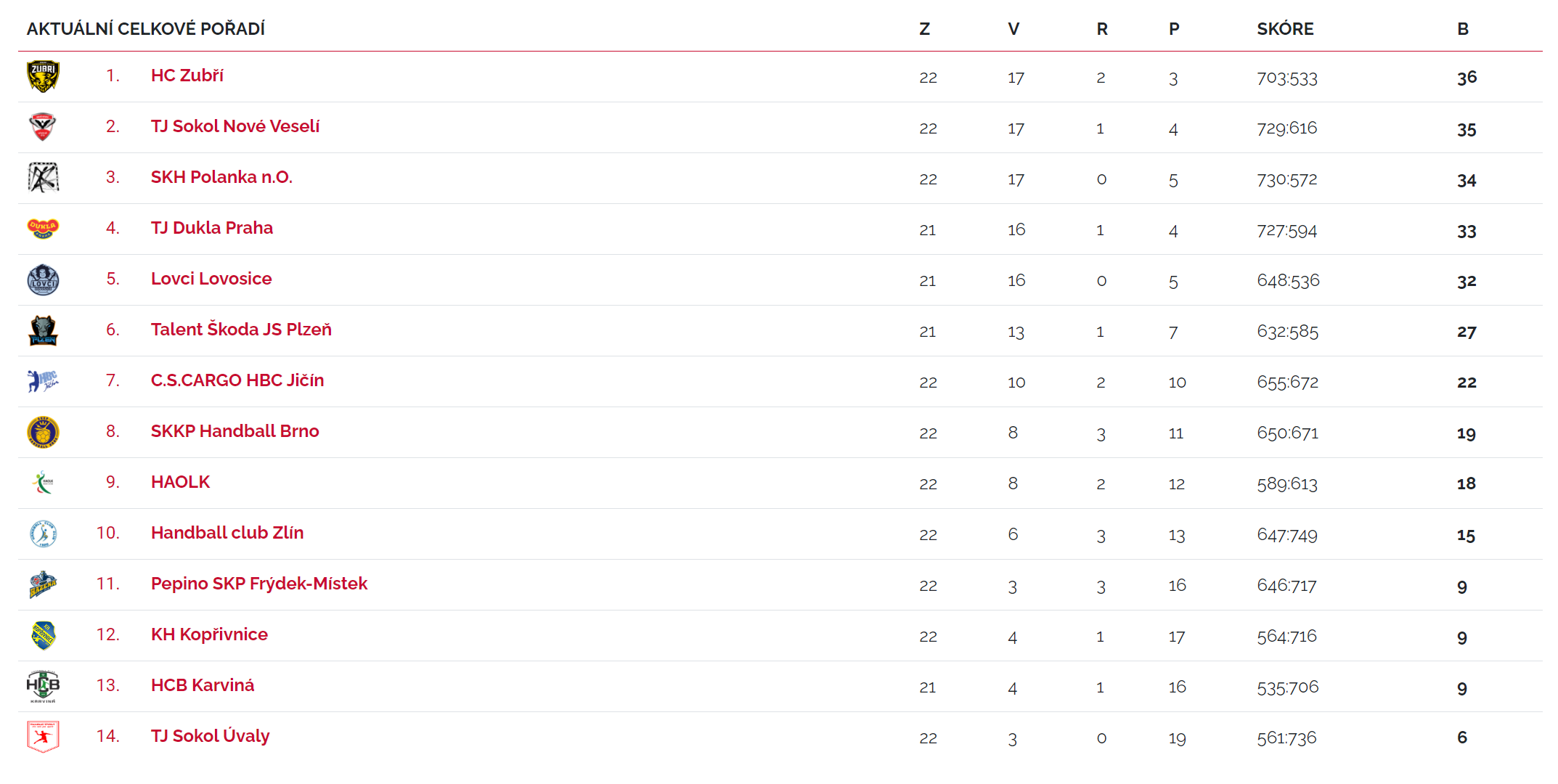Click the HCB Karviná team logo
Image resolution: width=1558 pixels, height=784 pixels.
tap(43, 686)
